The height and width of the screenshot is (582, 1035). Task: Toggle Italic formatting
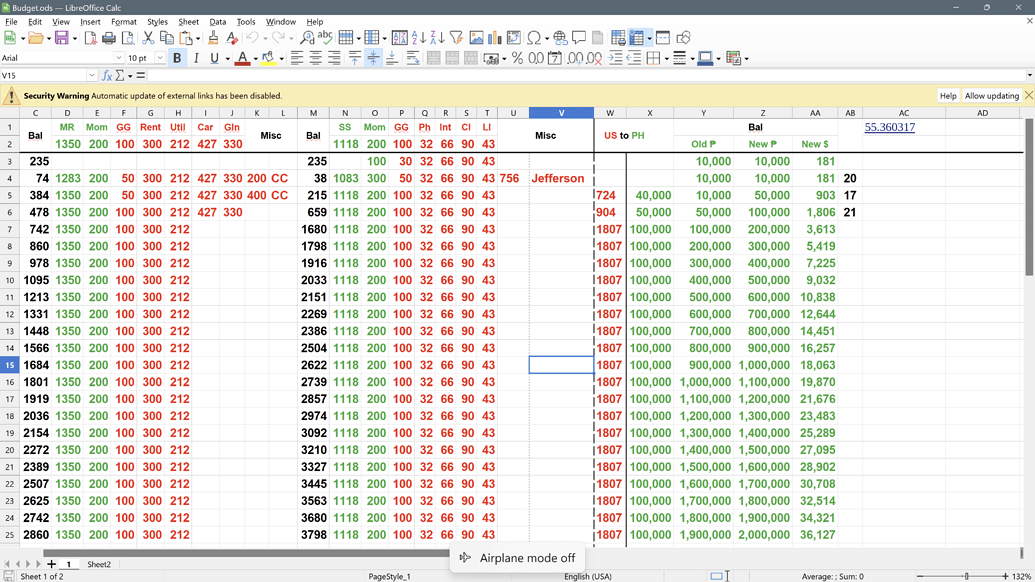pos(196,59)
